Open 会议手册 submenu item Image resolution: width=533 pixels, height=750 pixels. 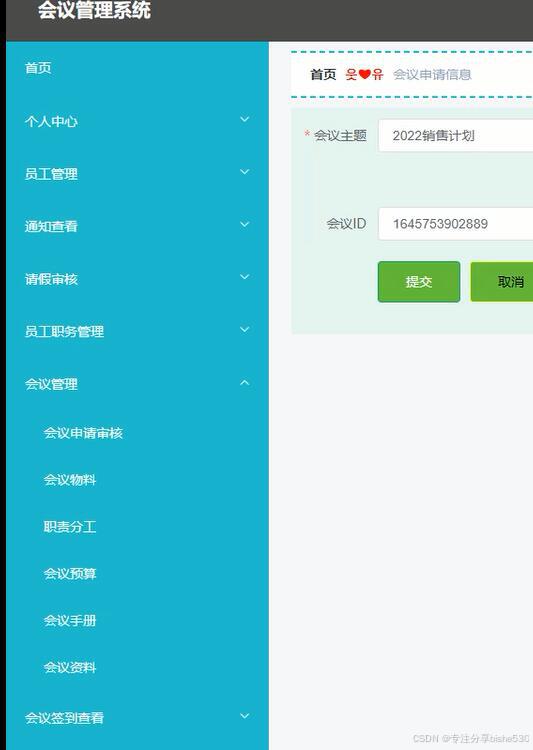pyautogui.click(x=70, y=620)
